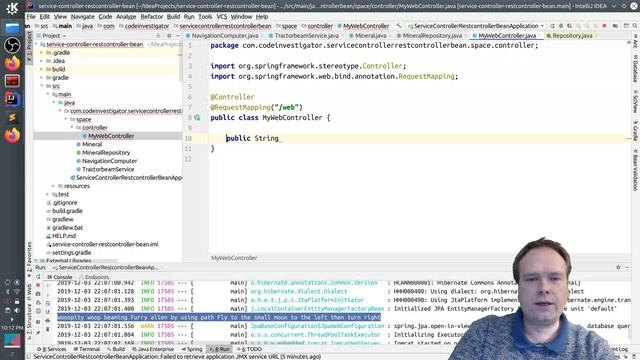This screenshot has height=360, width=640.
Task: Click the highlighted 'wooopity woop' console line
Action: click(x=219, y=318)
